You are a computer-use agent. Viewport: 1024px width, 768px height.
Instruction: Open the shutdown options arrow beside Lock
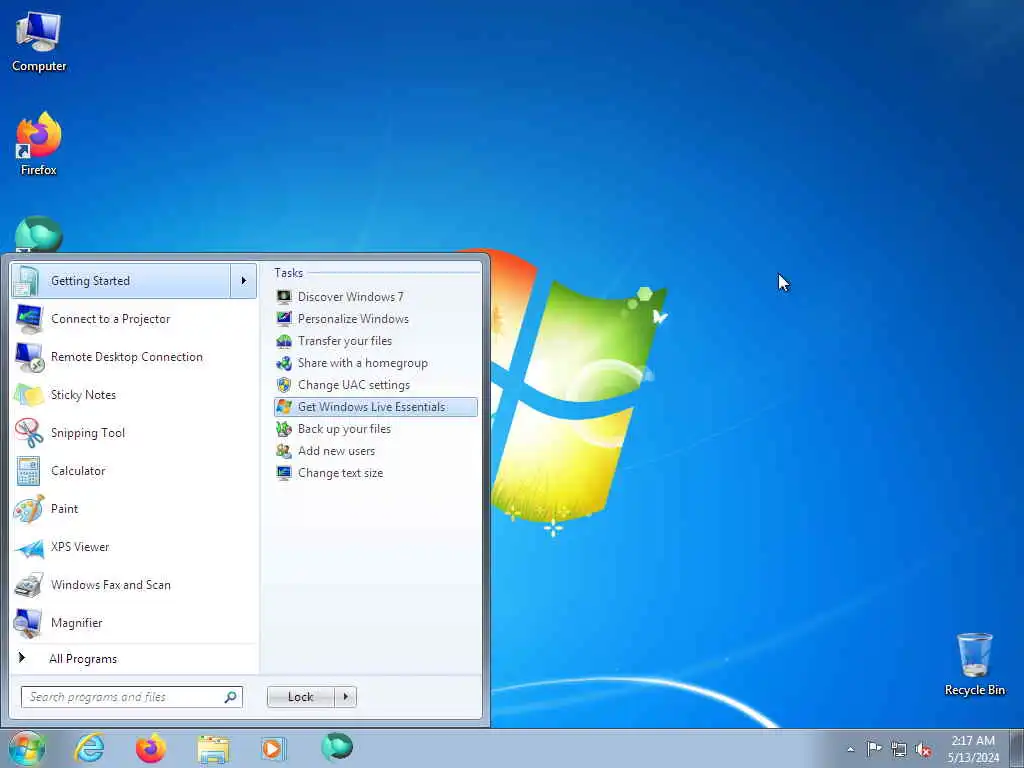[x=345, y=697]
